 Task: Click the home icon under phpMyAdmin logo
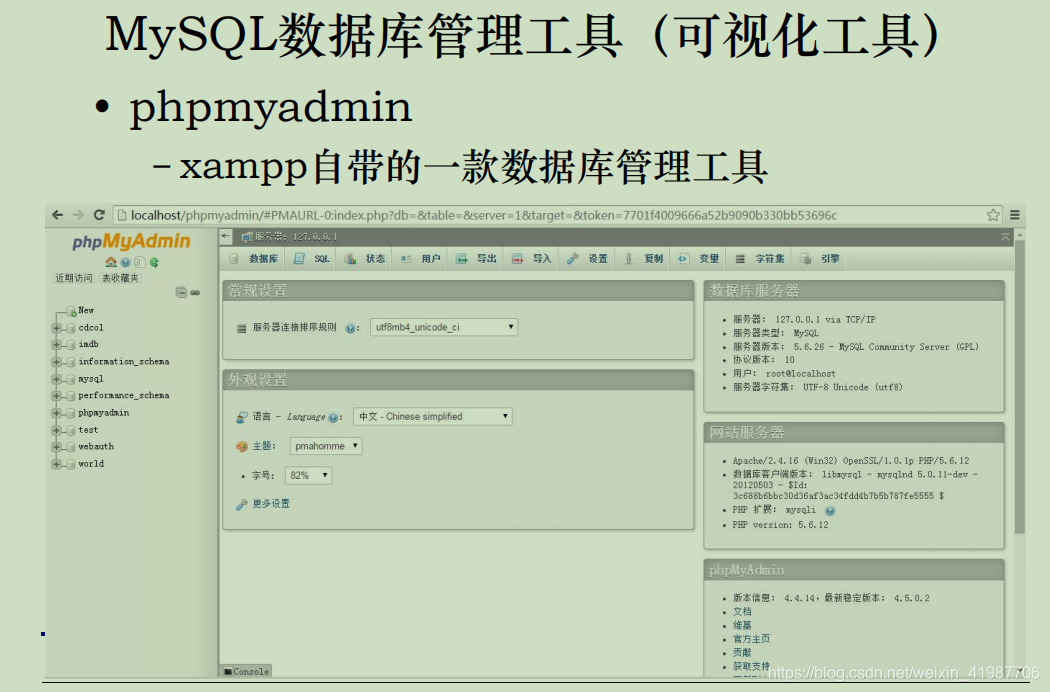[111, 262]
